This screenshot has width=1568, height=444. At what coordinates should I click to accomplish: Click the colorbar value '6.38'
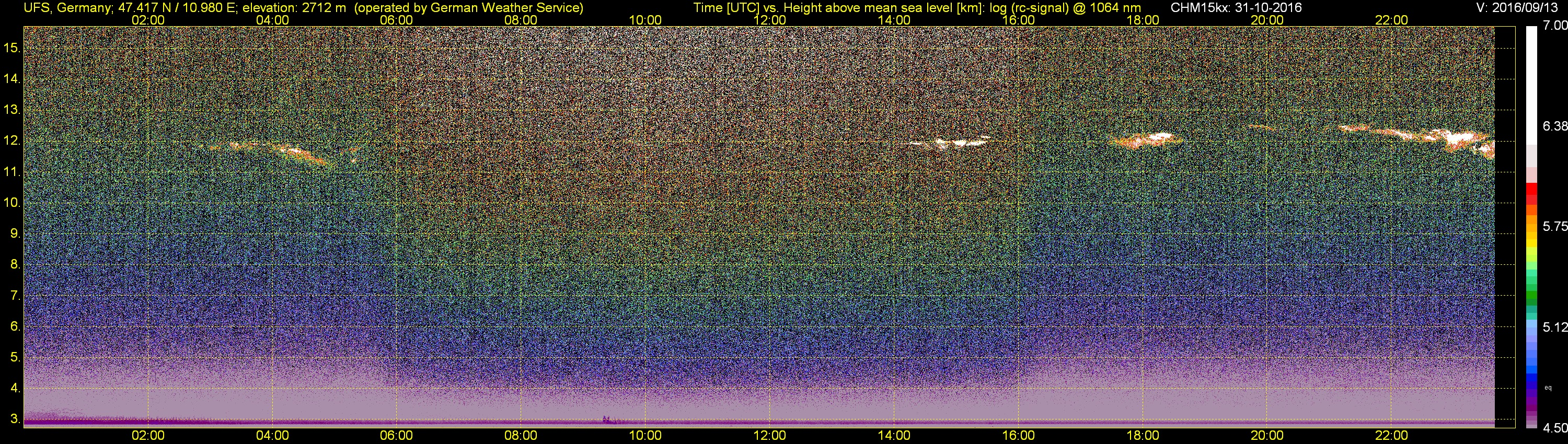click(x=1555, y=126)
